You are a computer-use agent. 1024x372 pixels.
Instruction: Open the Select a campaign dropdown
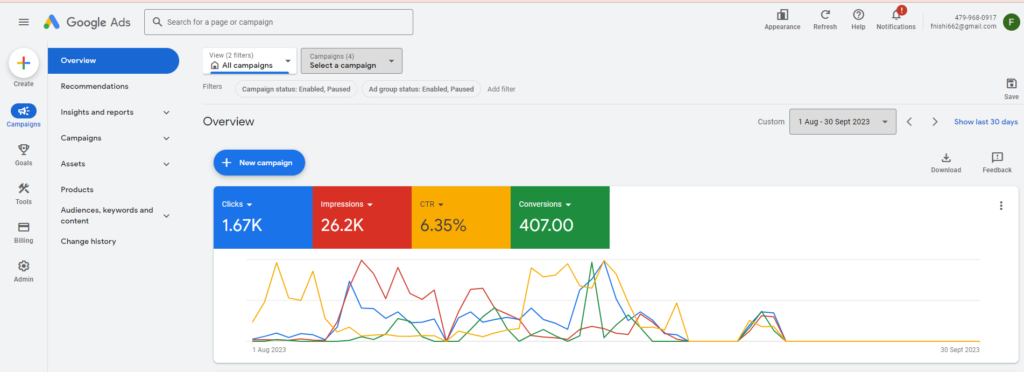click(351, 61)
